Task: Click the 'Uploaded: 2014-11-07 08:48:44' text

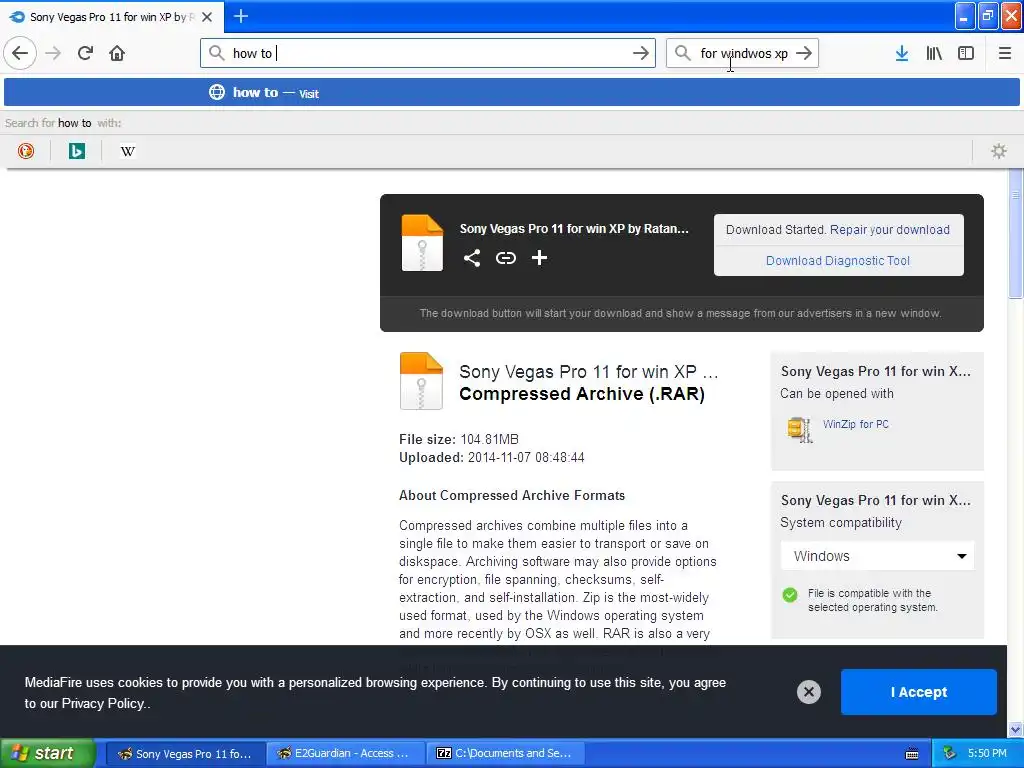Action: point(491,458)
